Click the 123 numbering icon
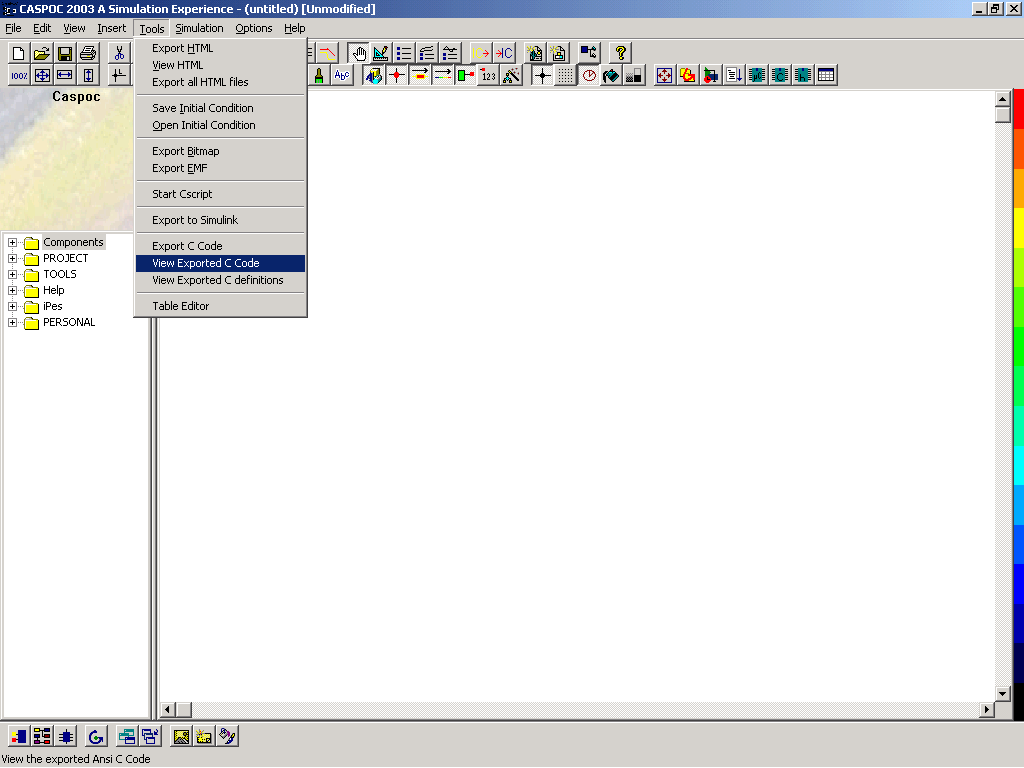The height and width of the screenshot is (768, 1024). (x=488, y=76)
